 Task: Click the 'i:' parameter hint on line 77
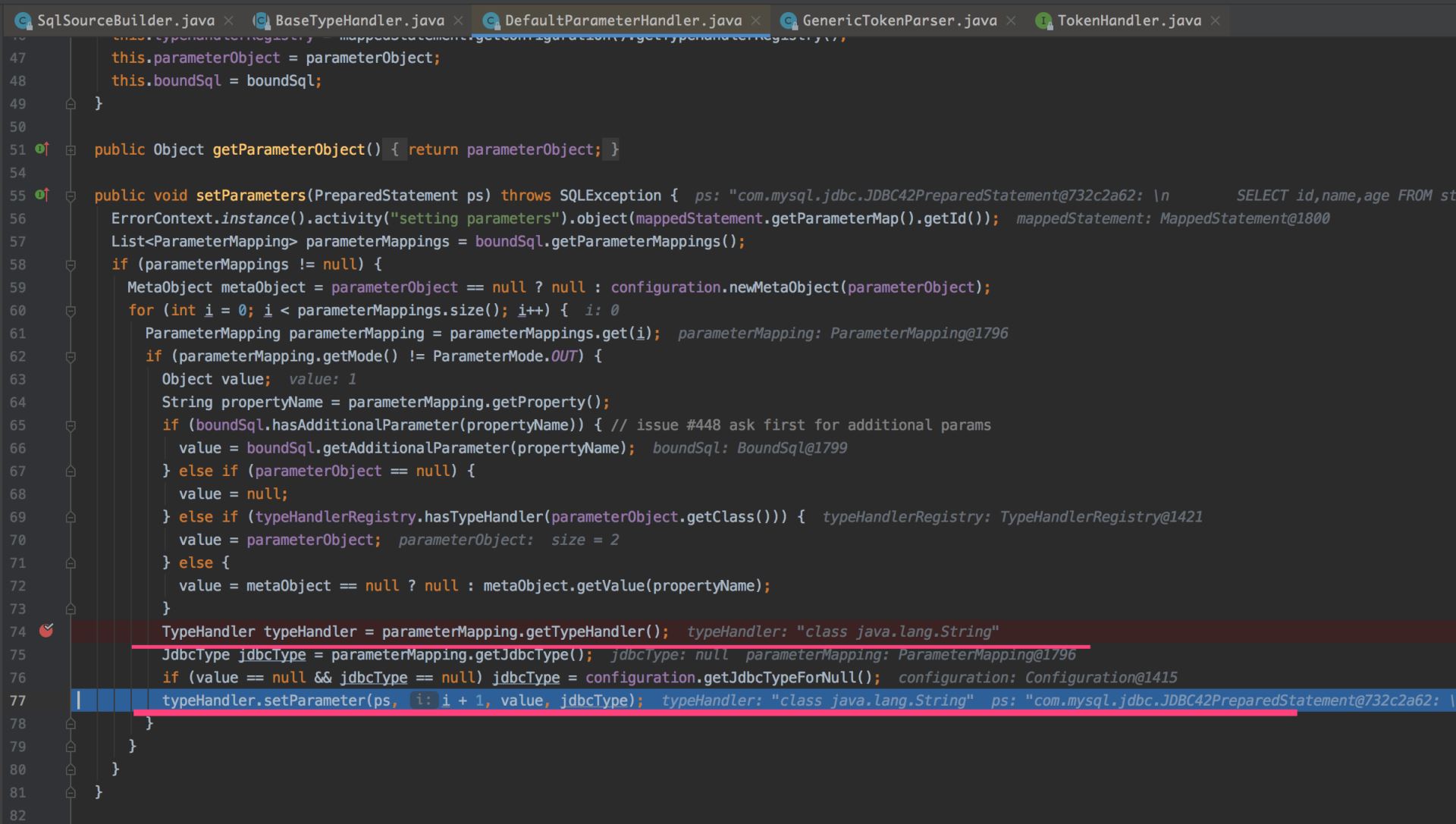[424, 700]
